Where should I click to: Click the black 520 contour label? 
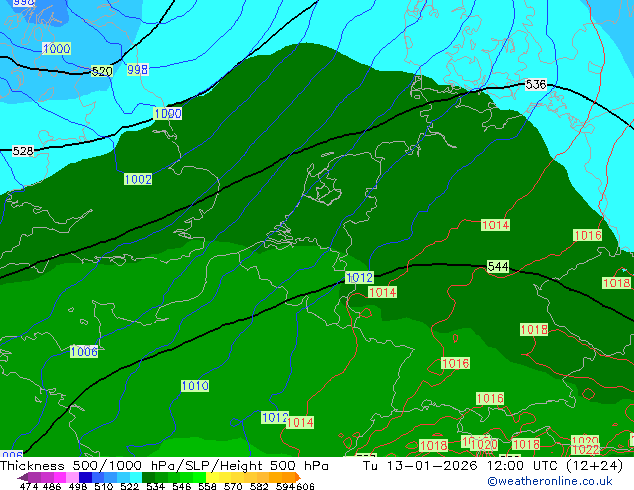coord(101,72)
